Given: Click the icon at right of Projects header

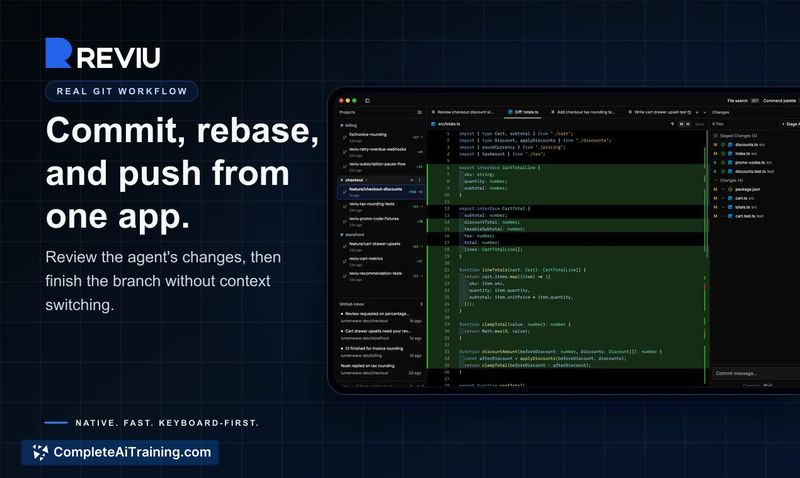Looking at the screenshot, I should pos(419,112).
